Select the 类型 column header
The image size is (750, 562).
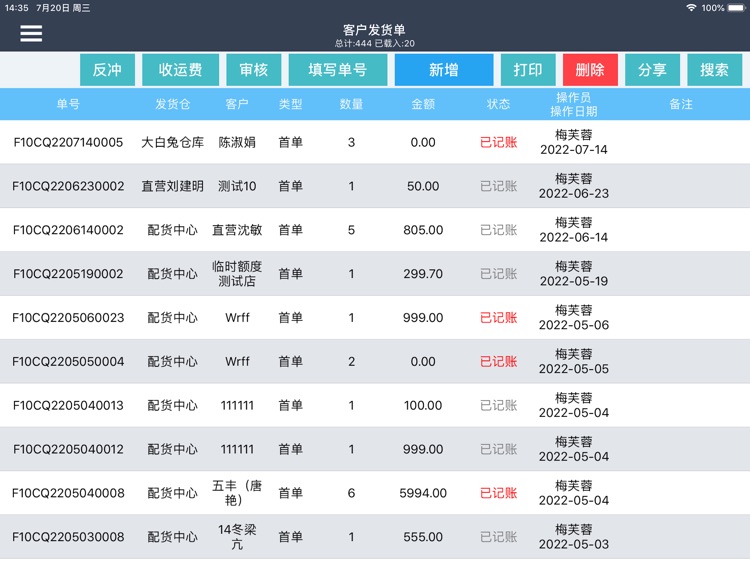(x=291, y=104)
